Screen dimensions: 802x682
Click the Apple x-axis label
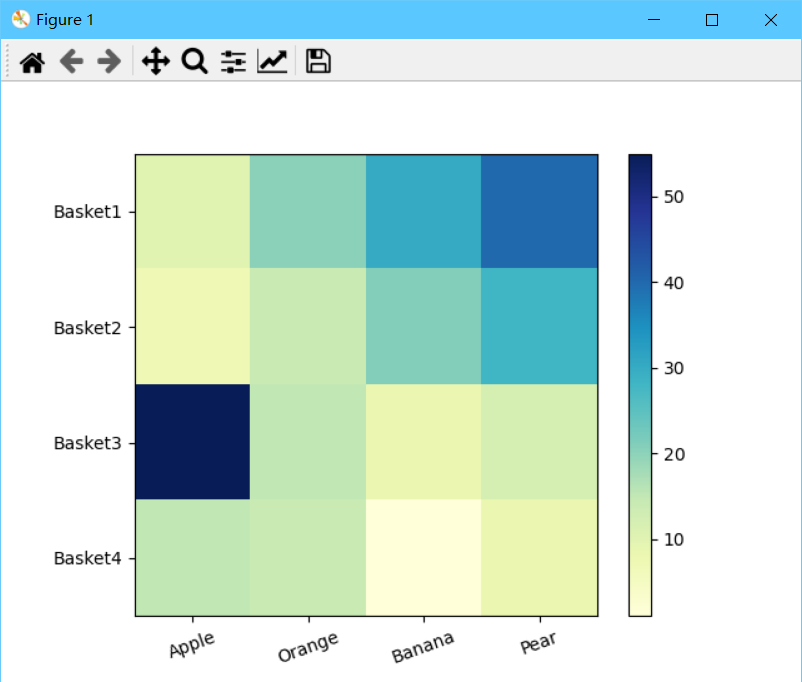coord(192,644)
